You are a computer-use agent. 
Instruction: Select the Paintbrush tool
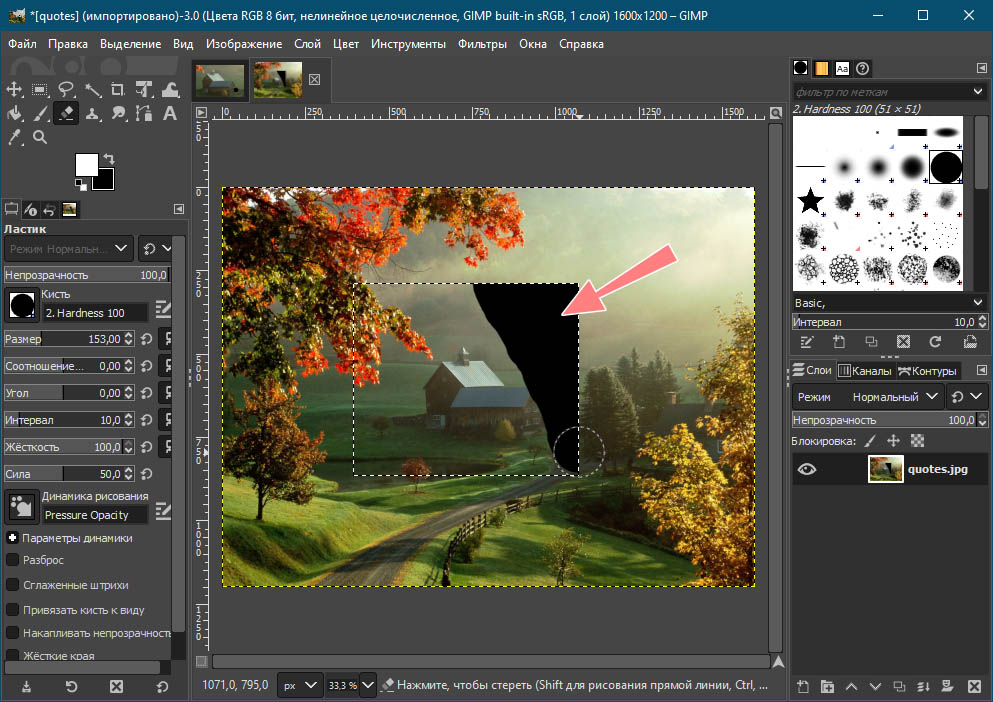tap(40, 113)
